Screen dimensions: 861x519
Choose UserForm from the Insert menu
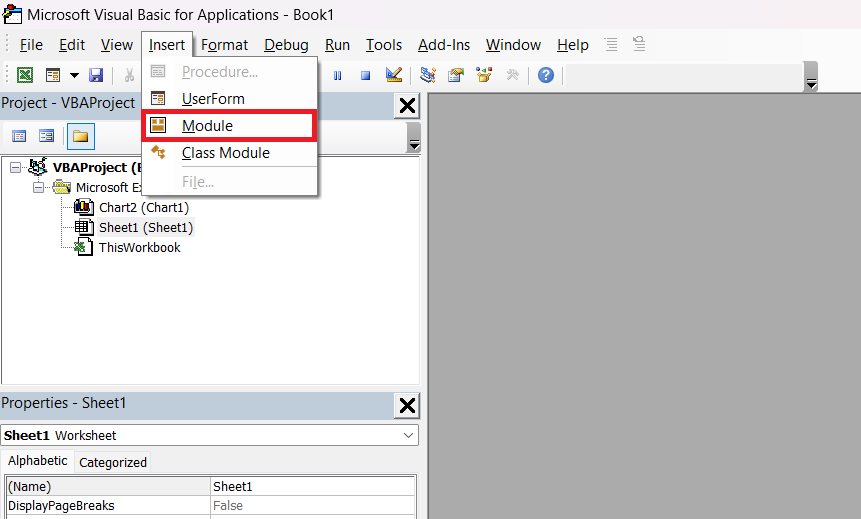point(230,99)
